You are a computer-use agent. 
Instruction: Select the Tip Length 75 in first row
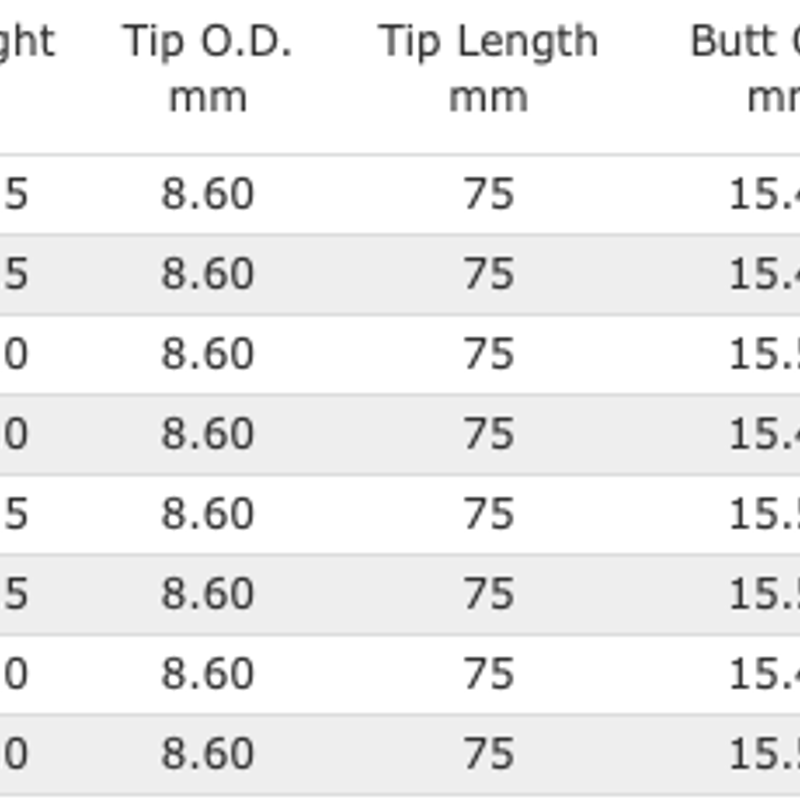(x=488, y=194)
